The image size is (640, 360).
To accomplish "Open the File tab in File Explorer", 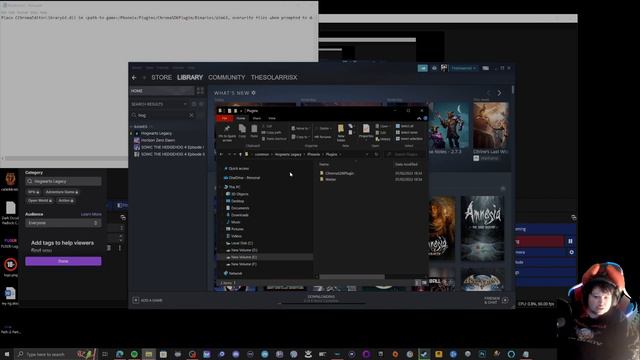I will [x=224, y=118].
